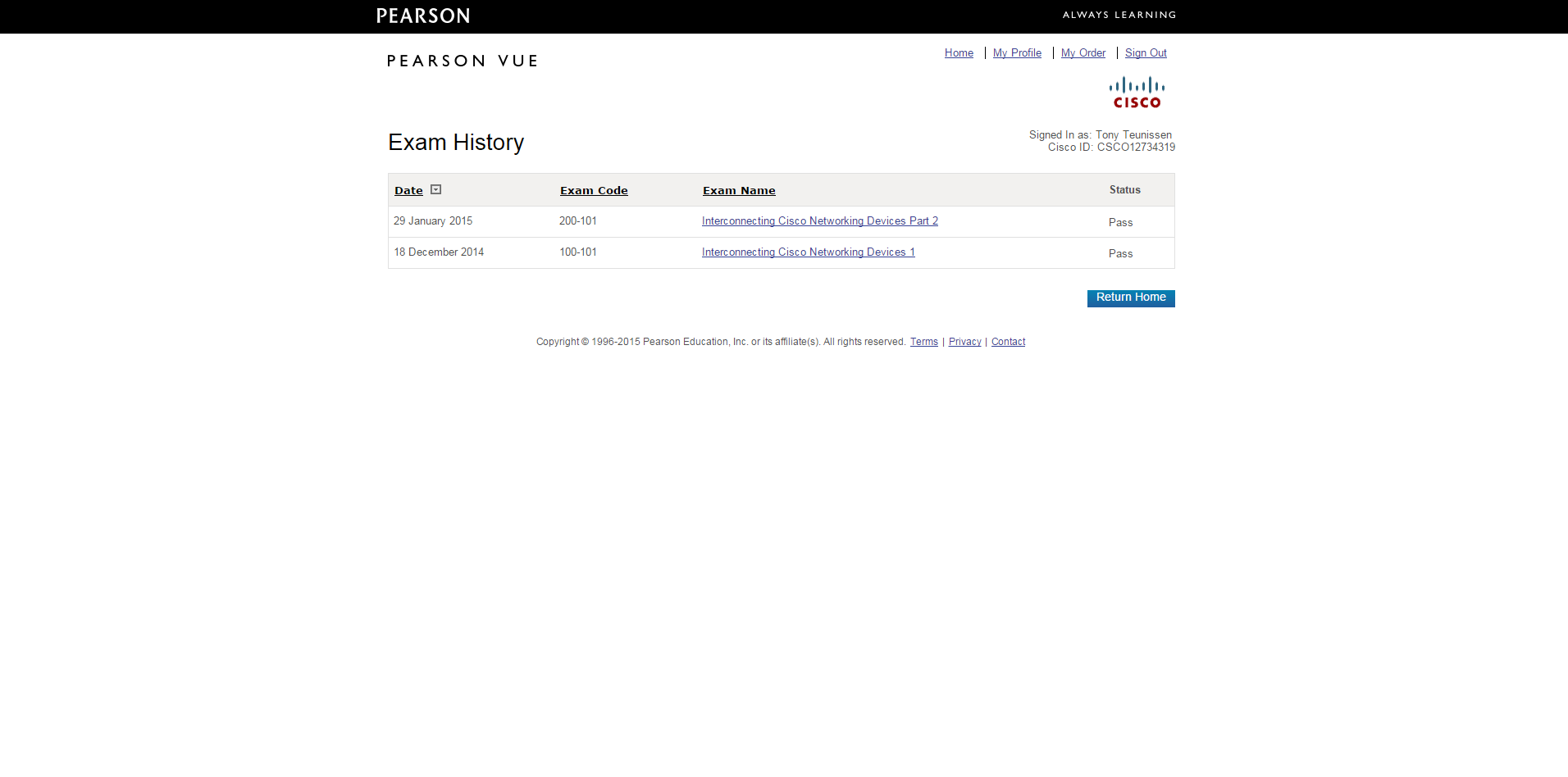
Task: Open Interconnecting Cisco Networking Devices 1 exam
Action: (x=809, y=252)
